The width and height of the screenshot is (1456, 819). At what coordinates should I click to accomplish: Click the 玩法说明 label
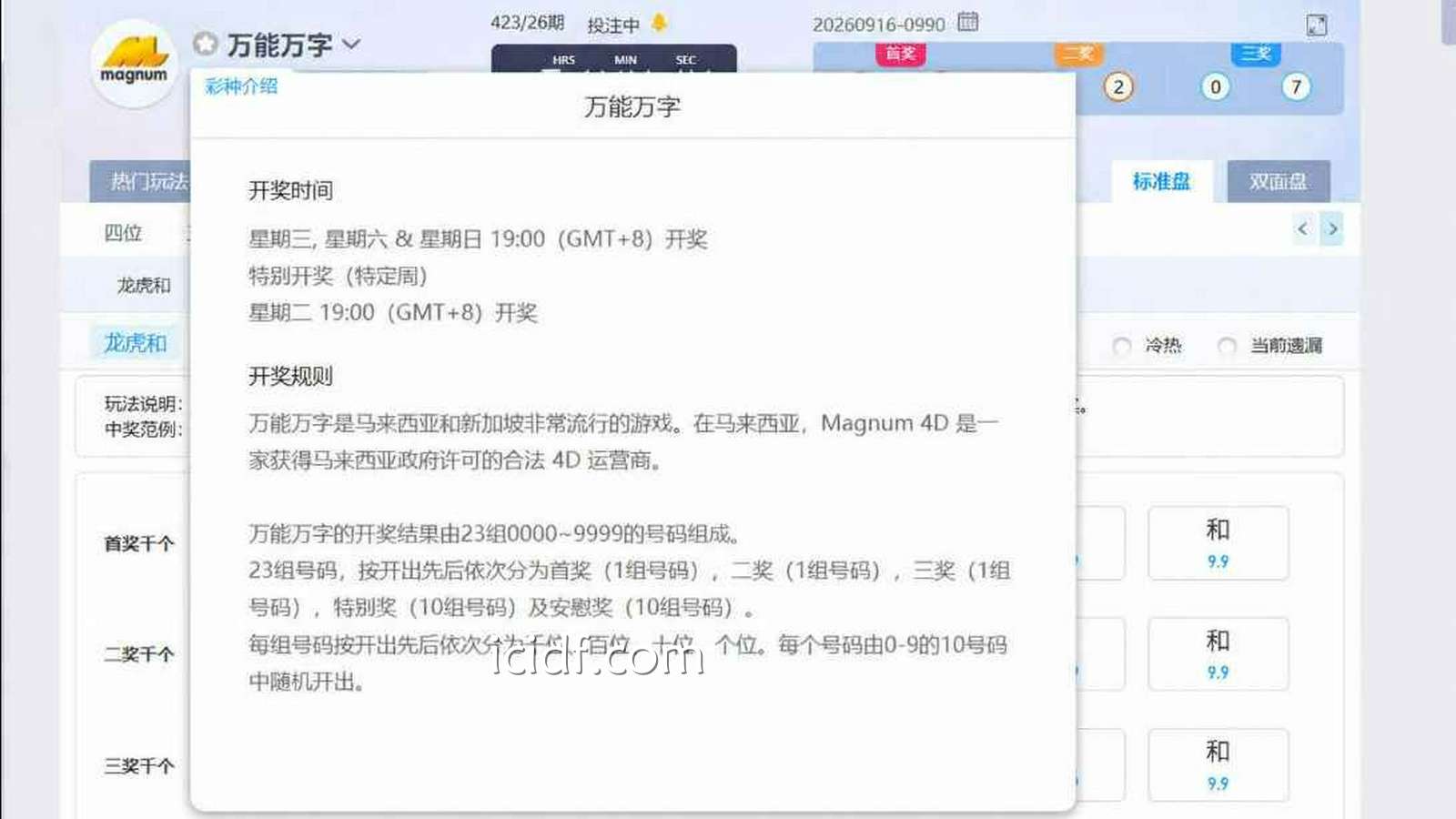[143, 404]
